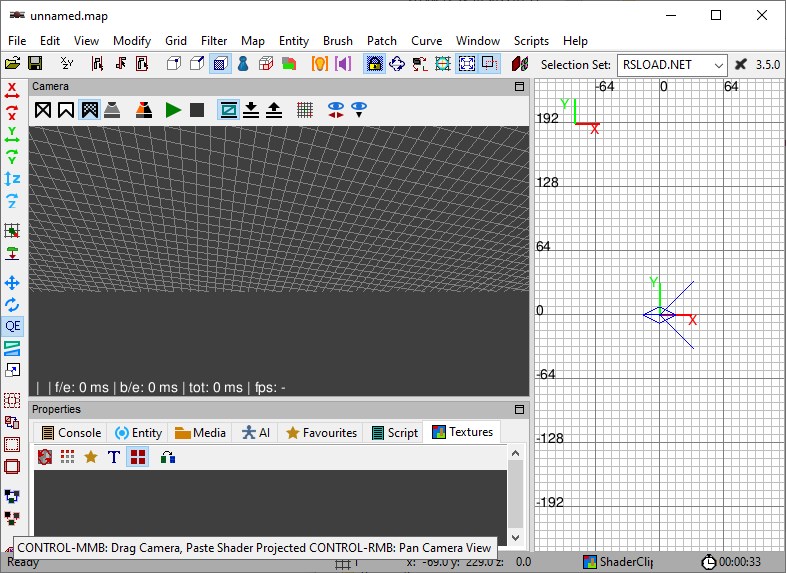Click the blue T text icon in Textures

point(114,457)
